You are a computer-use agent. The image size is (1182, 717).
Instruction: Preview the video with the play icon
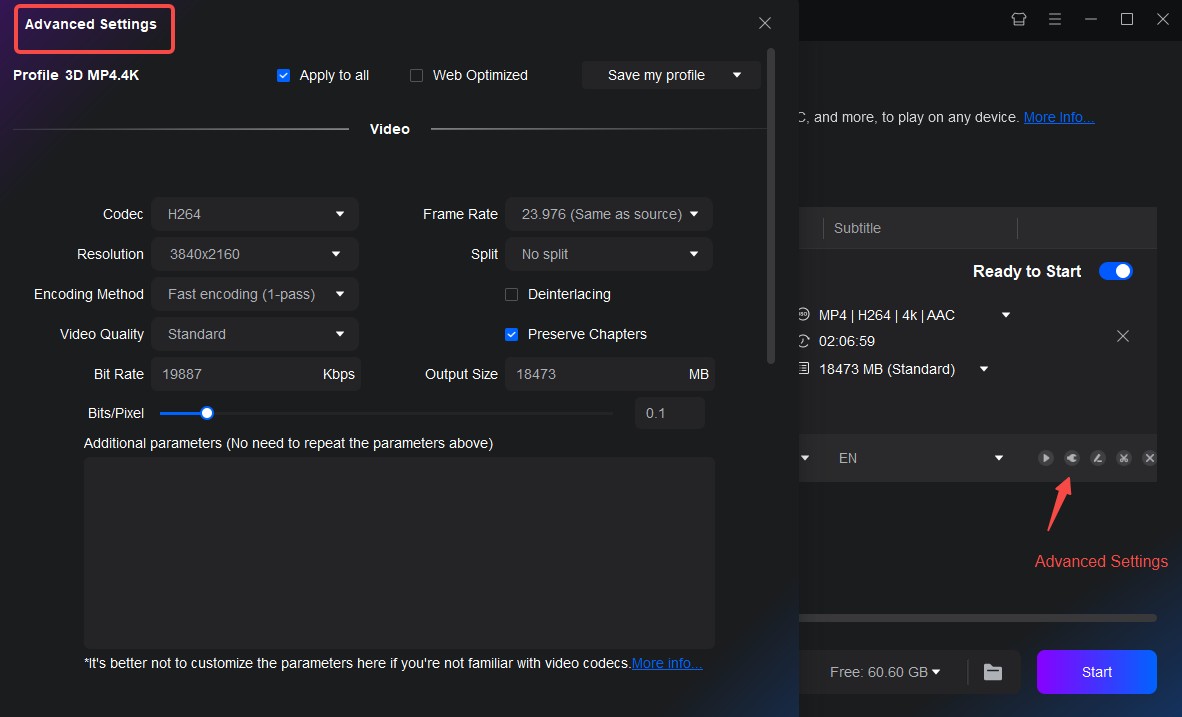coord(1045,458)
